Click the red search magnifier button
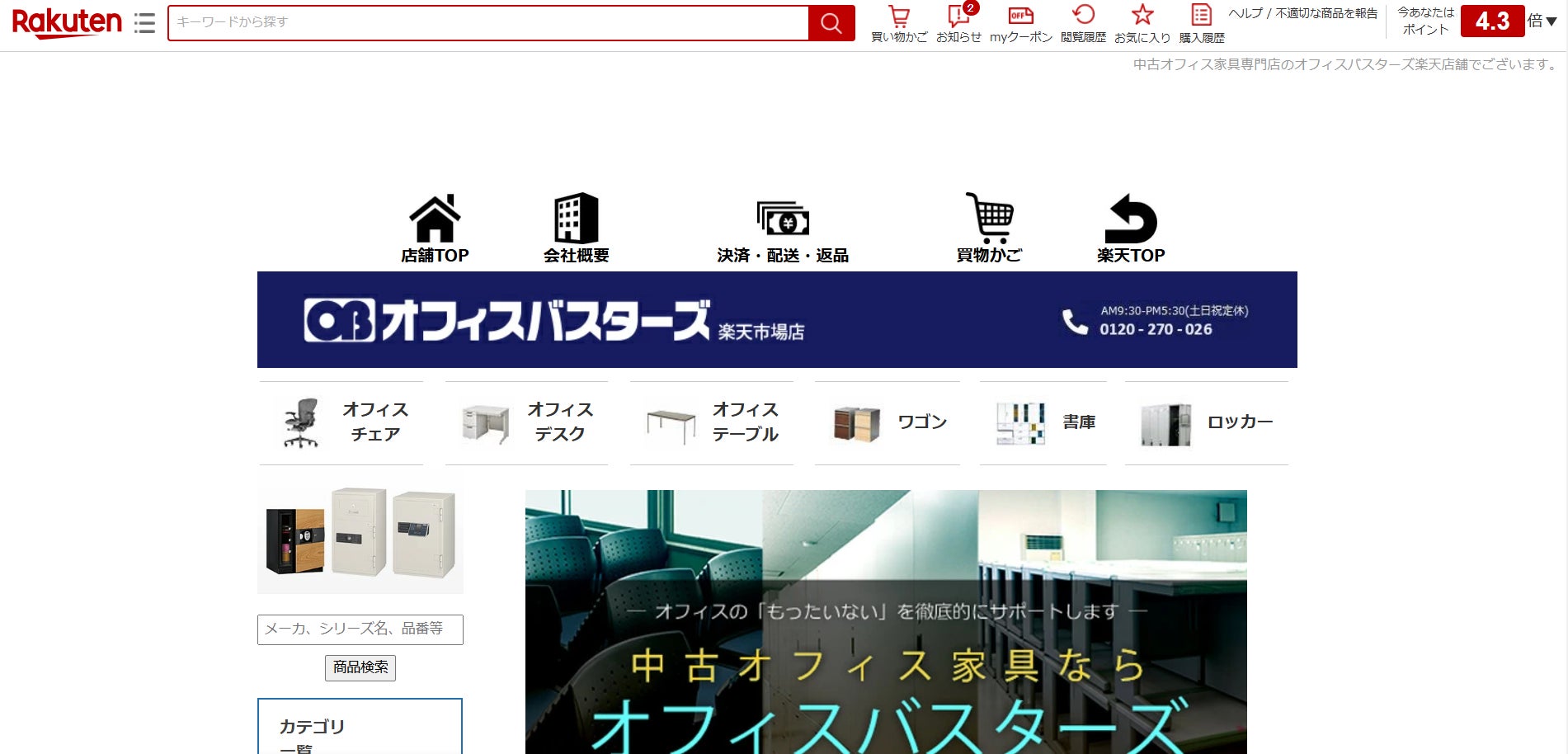This screenshot has height=754, width=1568. [831, 23]
